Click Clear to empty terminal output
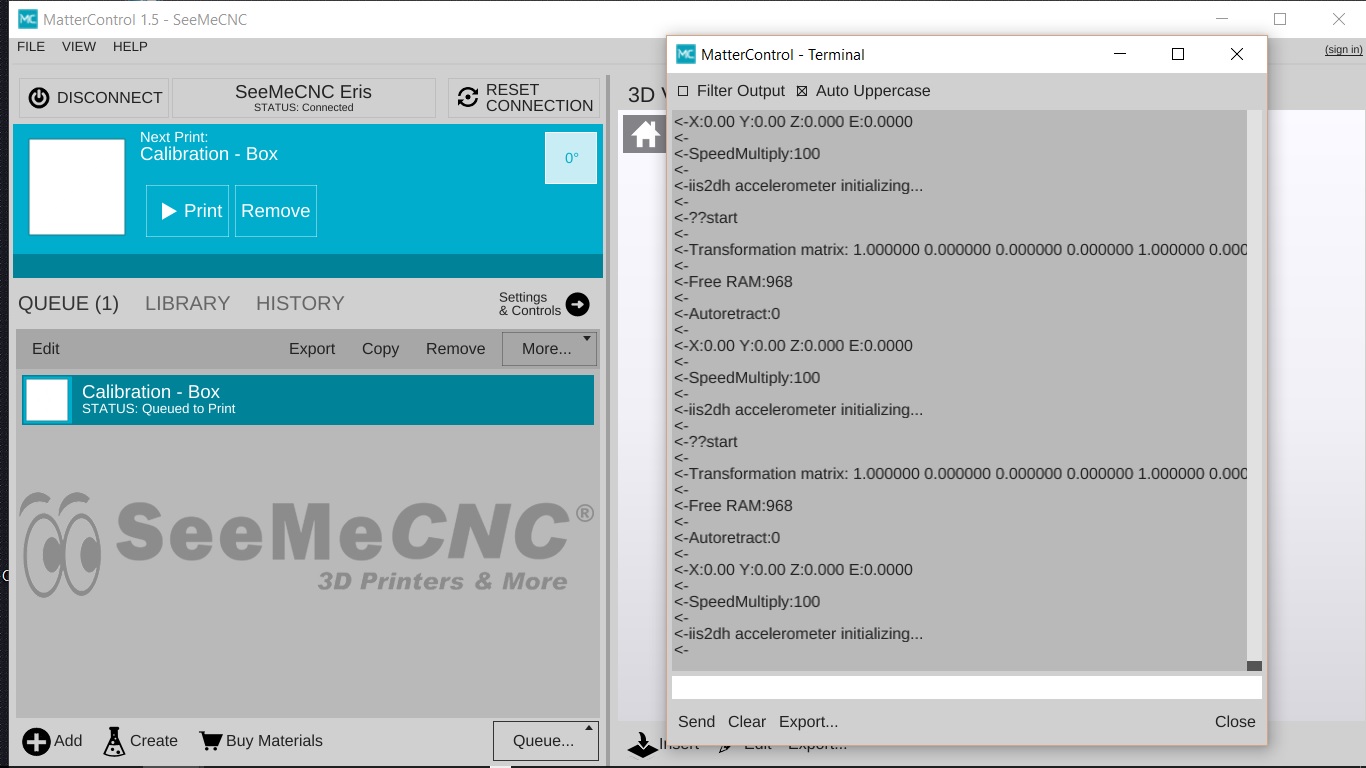This screenshot has height=768, width=1366. coord(746,722)
